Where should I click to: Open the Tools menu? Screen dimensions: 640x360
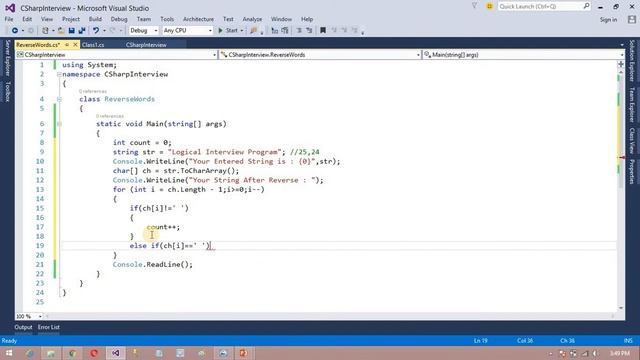coord(167,19)
